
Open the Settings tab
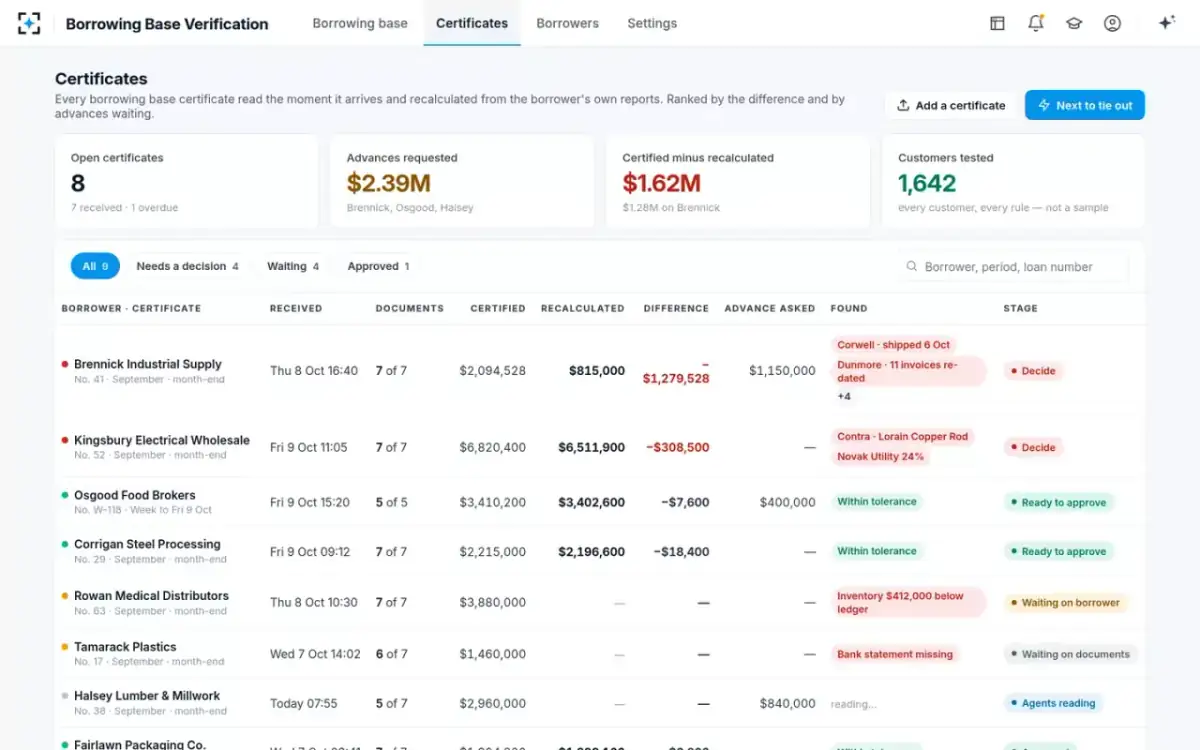(x=652, y=23)
